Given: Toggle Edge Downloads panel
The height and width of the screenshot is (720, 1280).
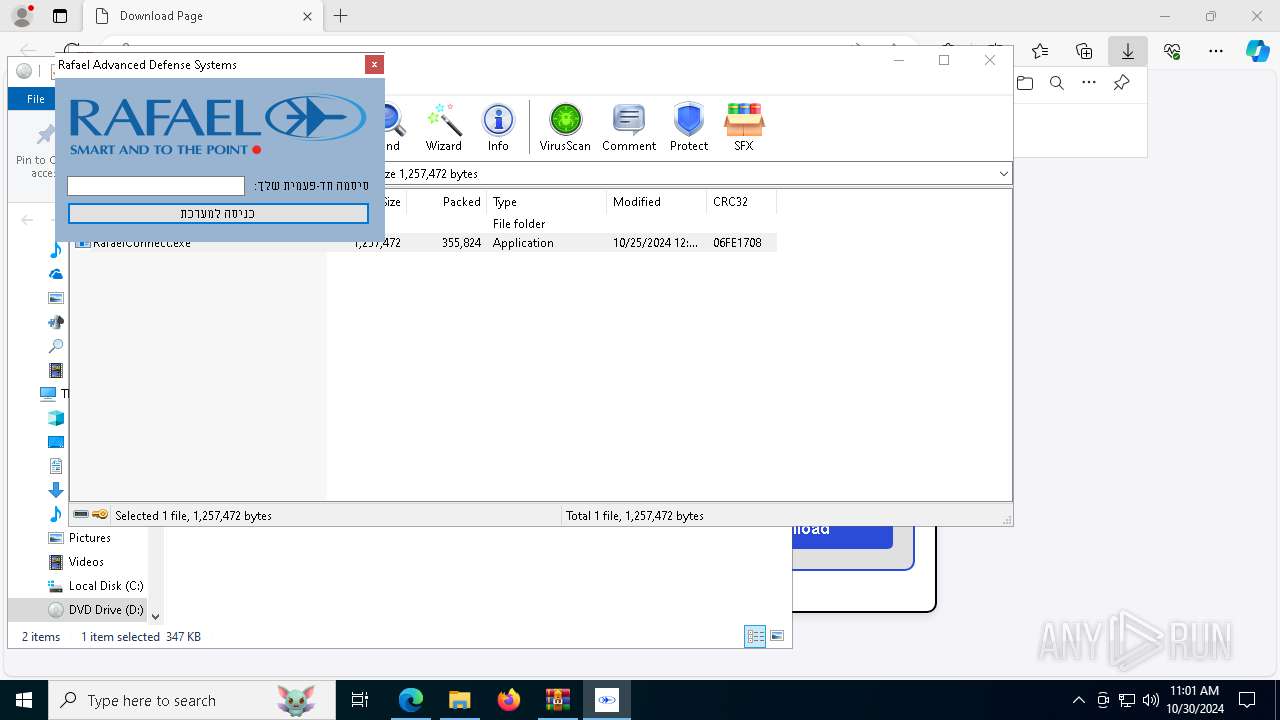Looking at the screenshot, I should [x=1128, y=51].
